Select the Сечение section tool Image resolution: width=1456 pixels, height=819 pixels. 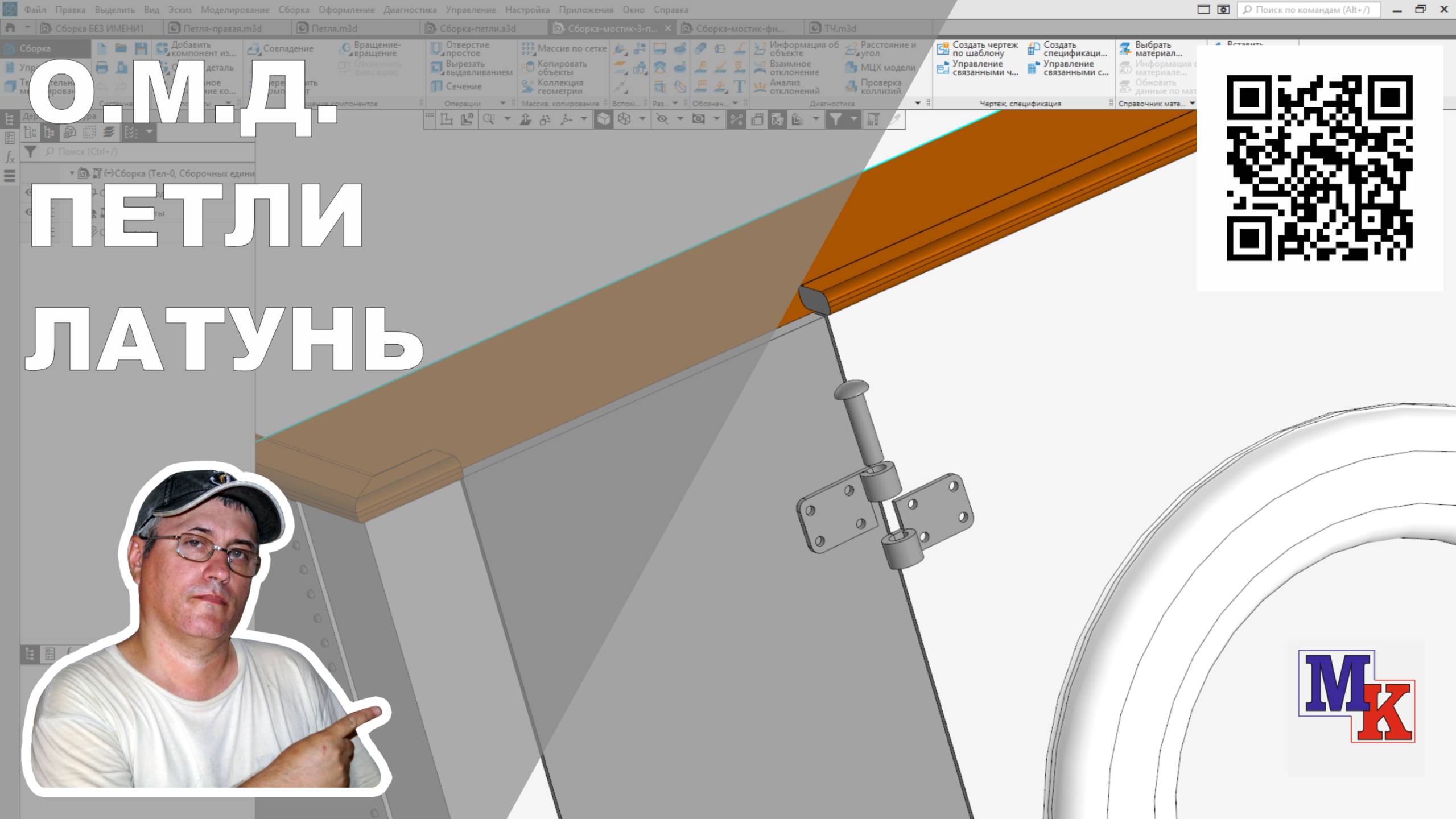click(x=456, y=86)
